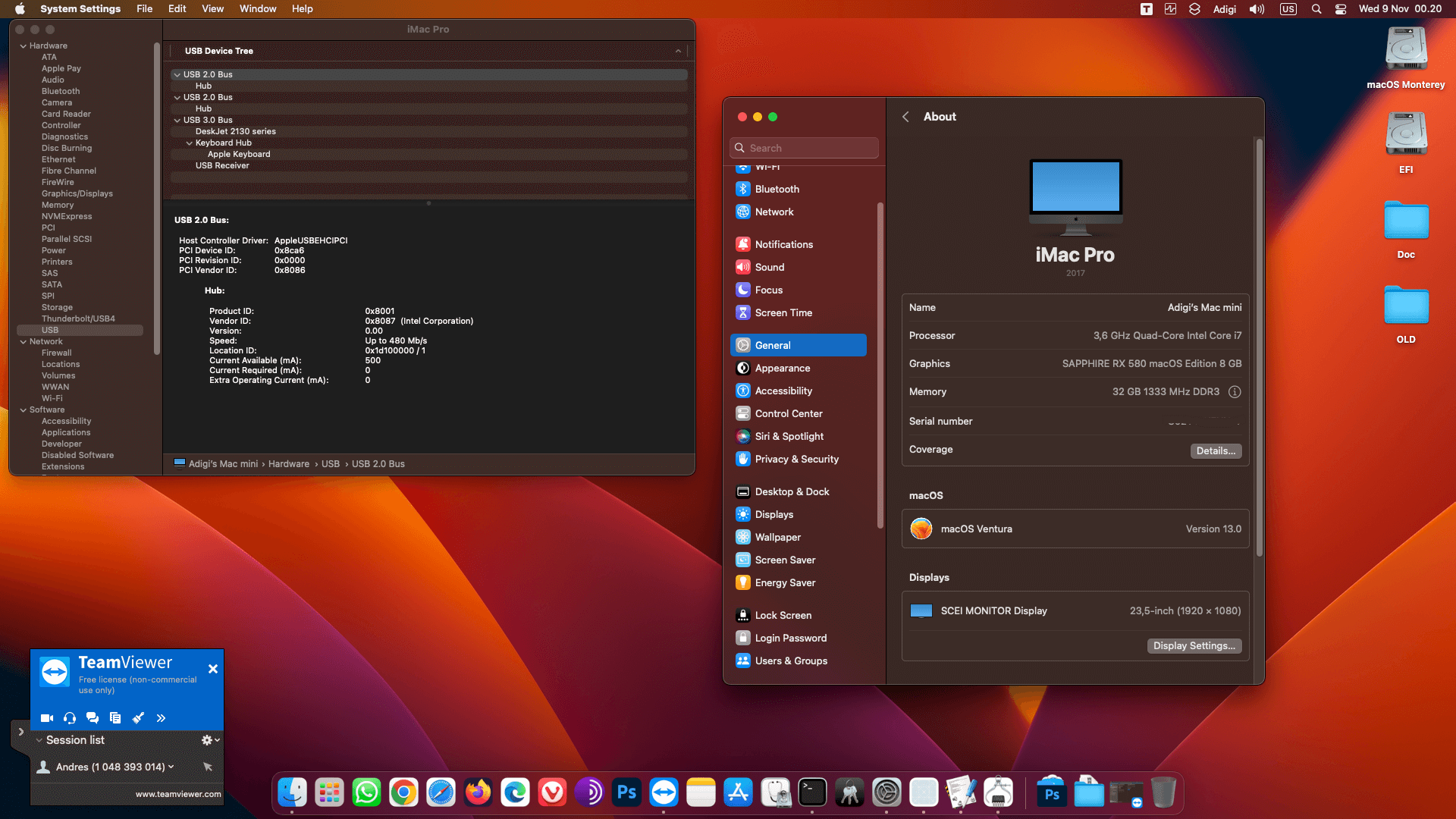Show more TeamViewer toolbar actions
The width and height of the screenshot is (1456, 819).
tap(161, 717)
